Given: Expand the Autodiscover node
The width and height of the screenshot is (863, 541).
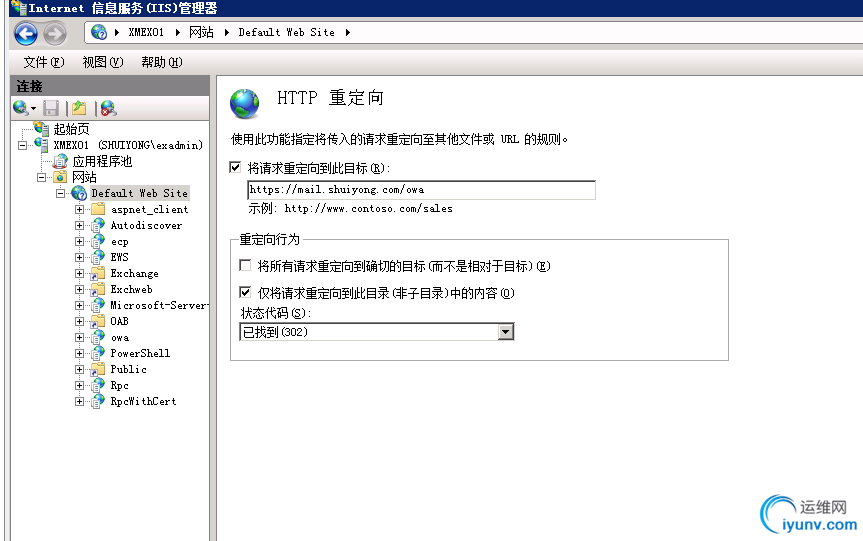Looking at the screenshot, I should [80, 225].
